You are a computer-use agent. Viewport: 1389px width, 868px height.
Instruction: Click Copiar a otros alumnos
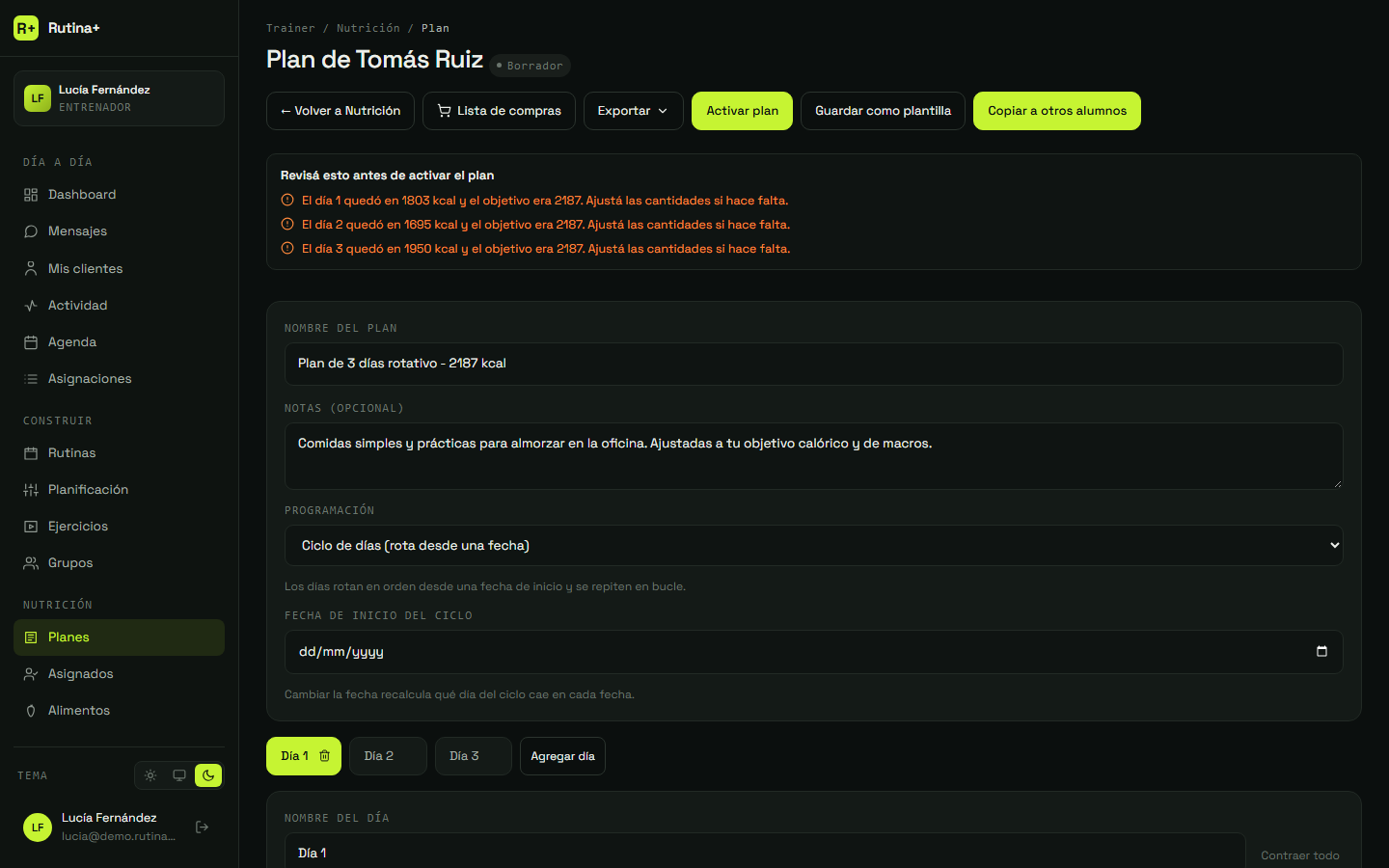point(1056,111)
